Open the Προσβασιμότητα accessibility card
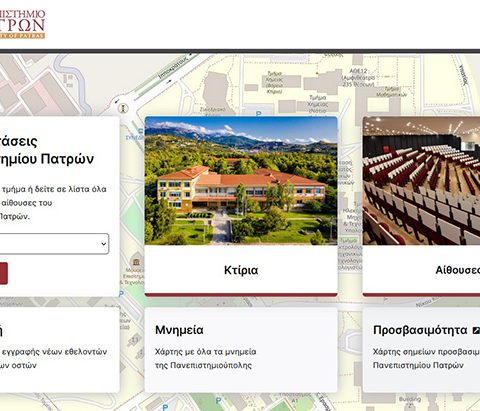Screen dimensions: 480x411 [x=421, y=350]
